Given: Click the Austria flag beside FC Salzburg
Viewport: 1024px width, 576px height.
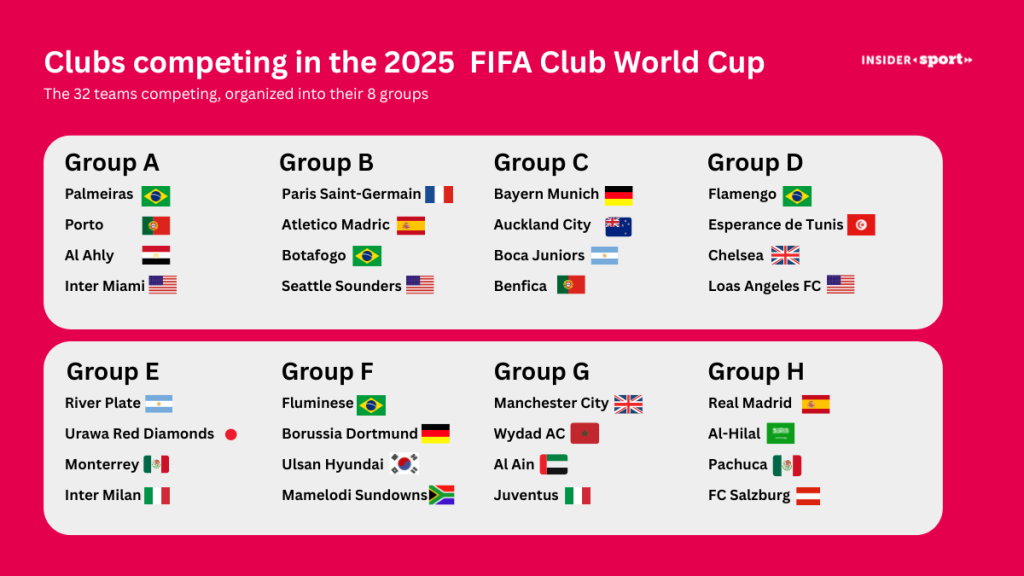Looking at the screenshot, I should pyautogui.click(x=808, y=496).
